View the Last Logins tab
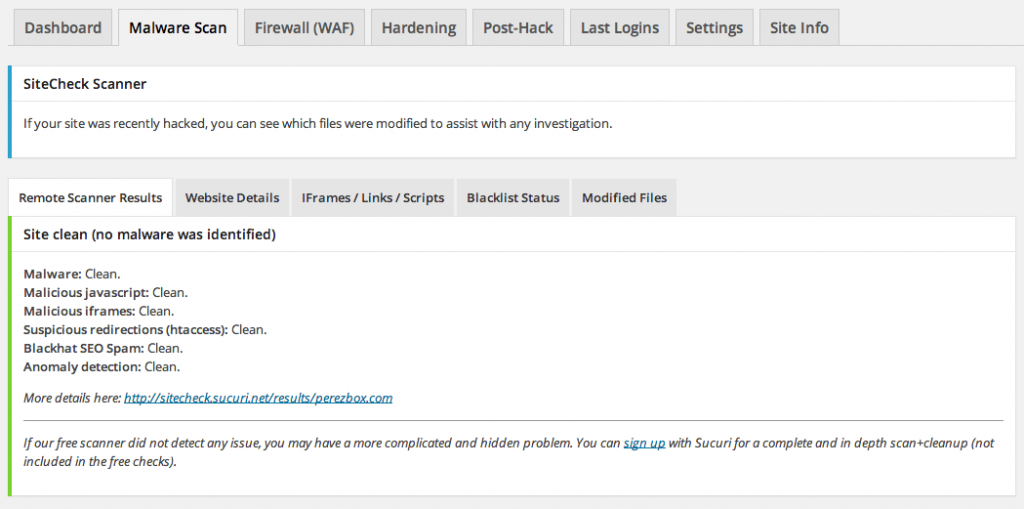1024x509 pixels. 620,28
